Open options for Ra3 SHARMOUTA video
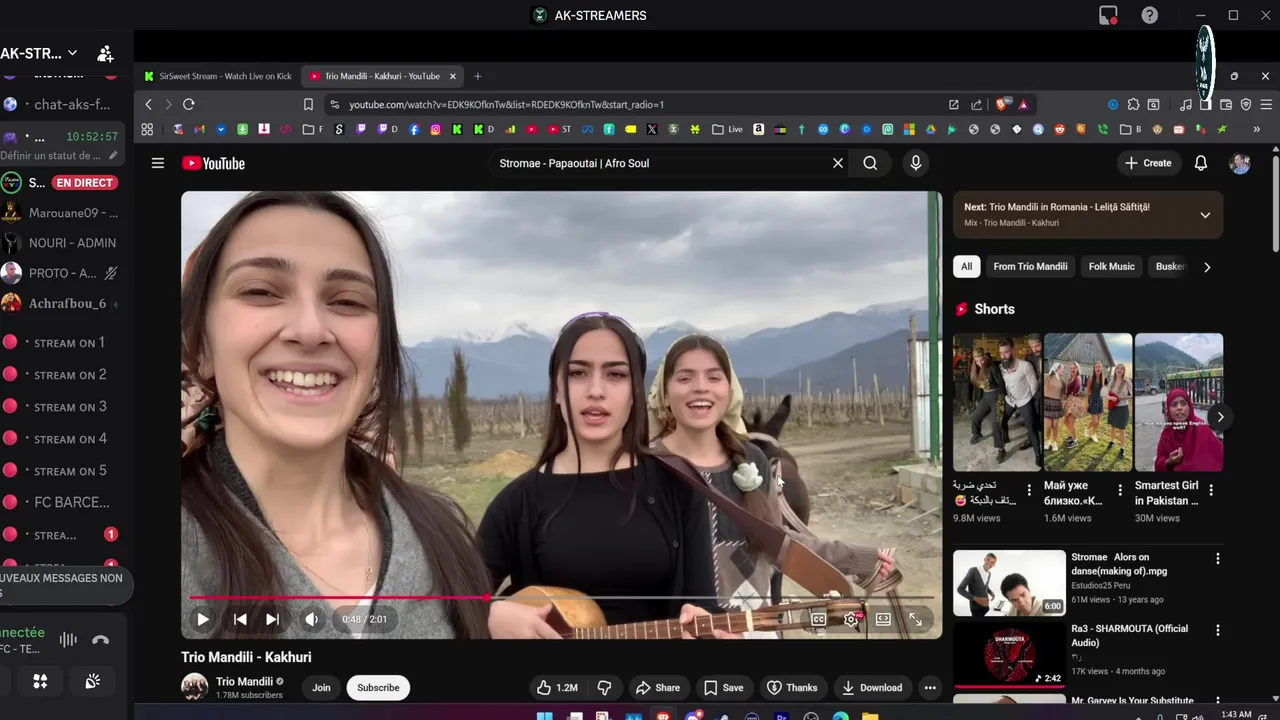The height and width of the screenshot is (720, 1280). point(1217,630)
